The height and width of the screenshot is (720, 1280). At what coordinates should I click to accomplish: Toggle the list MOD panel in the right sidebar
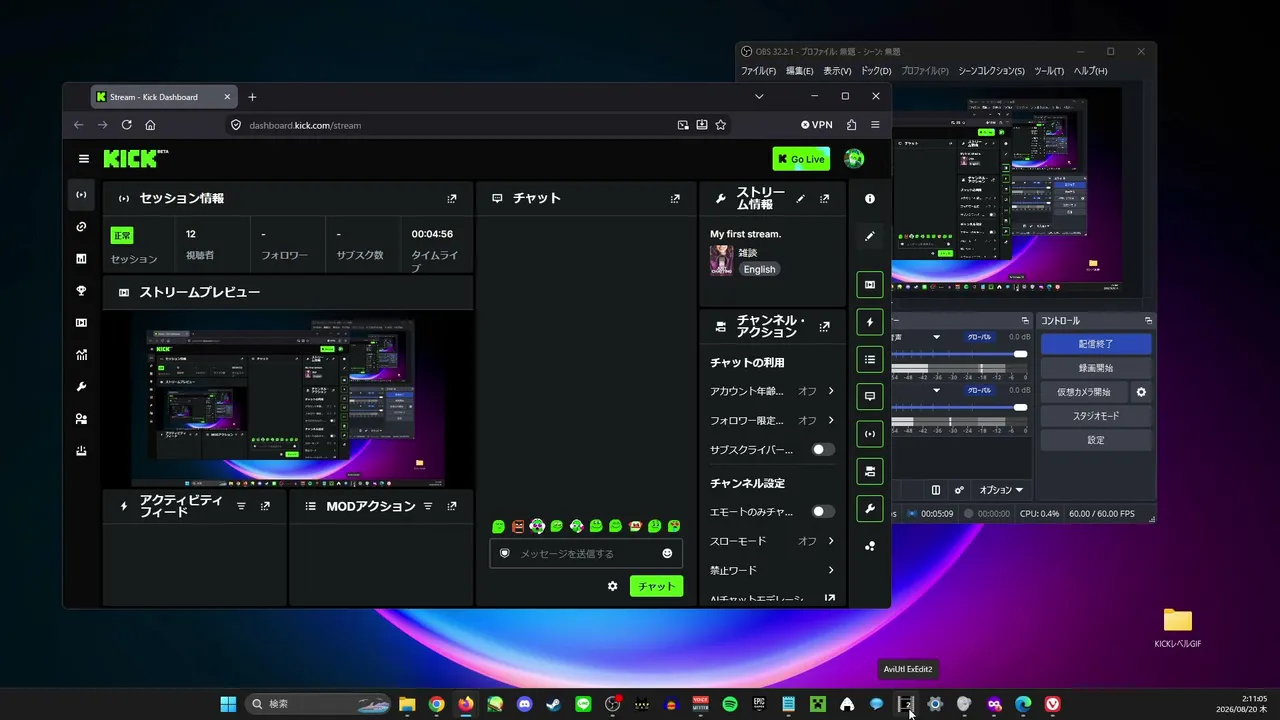(870, 360)
